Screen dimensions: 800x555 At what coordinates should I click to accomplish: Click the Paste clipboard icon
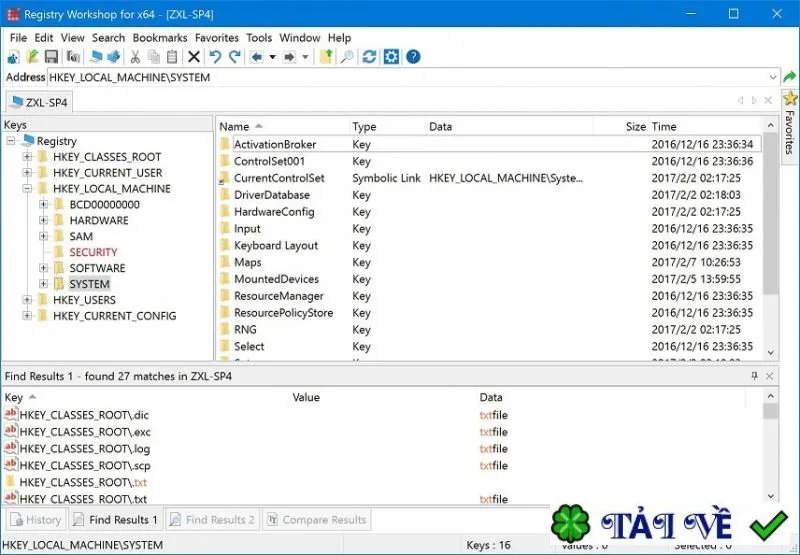coord(172,57)
